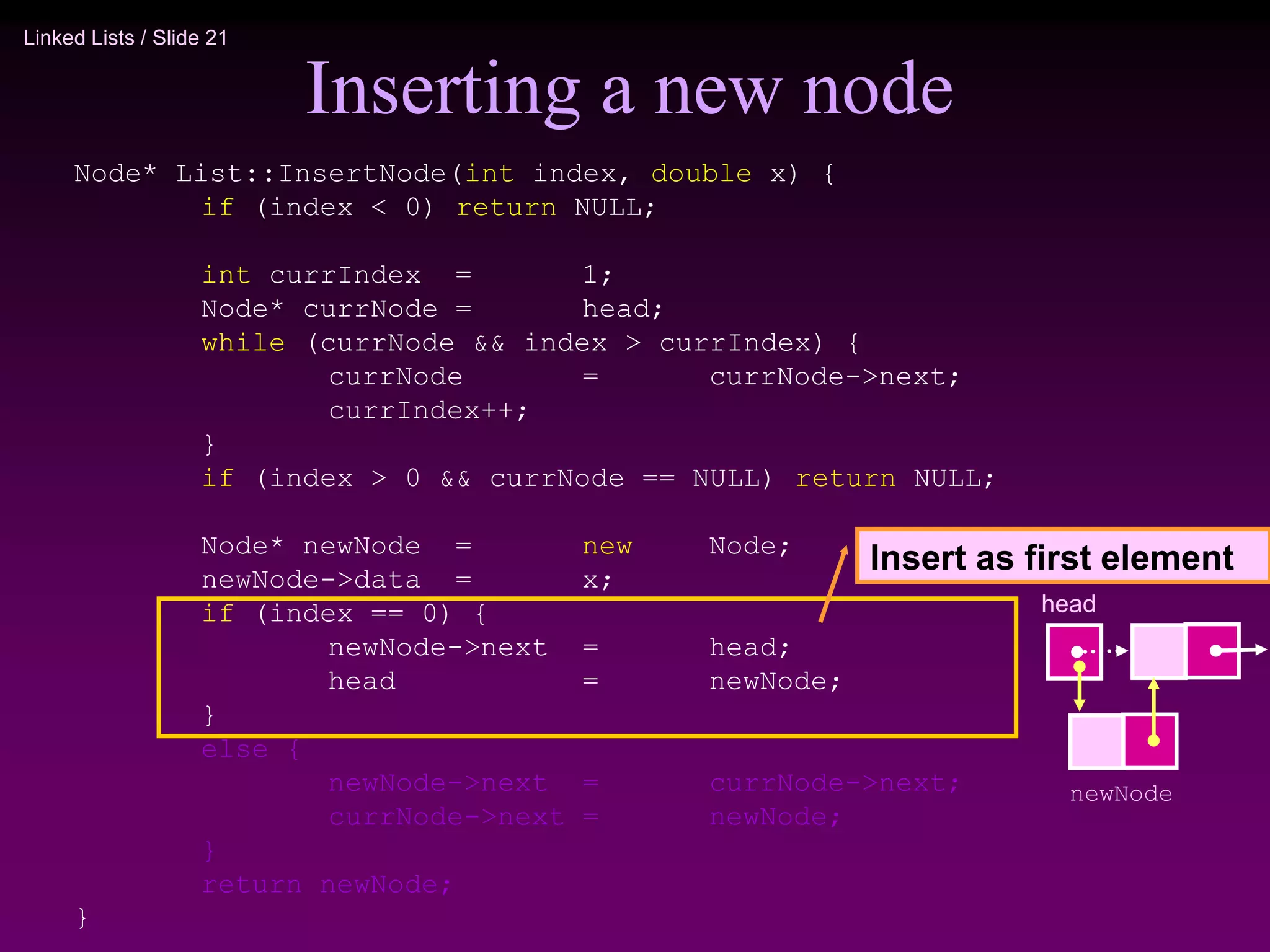This screenshot has height=952, width=1270.
Task: Click the dimmed 'return newNode;' line
Action: (326, 884)
